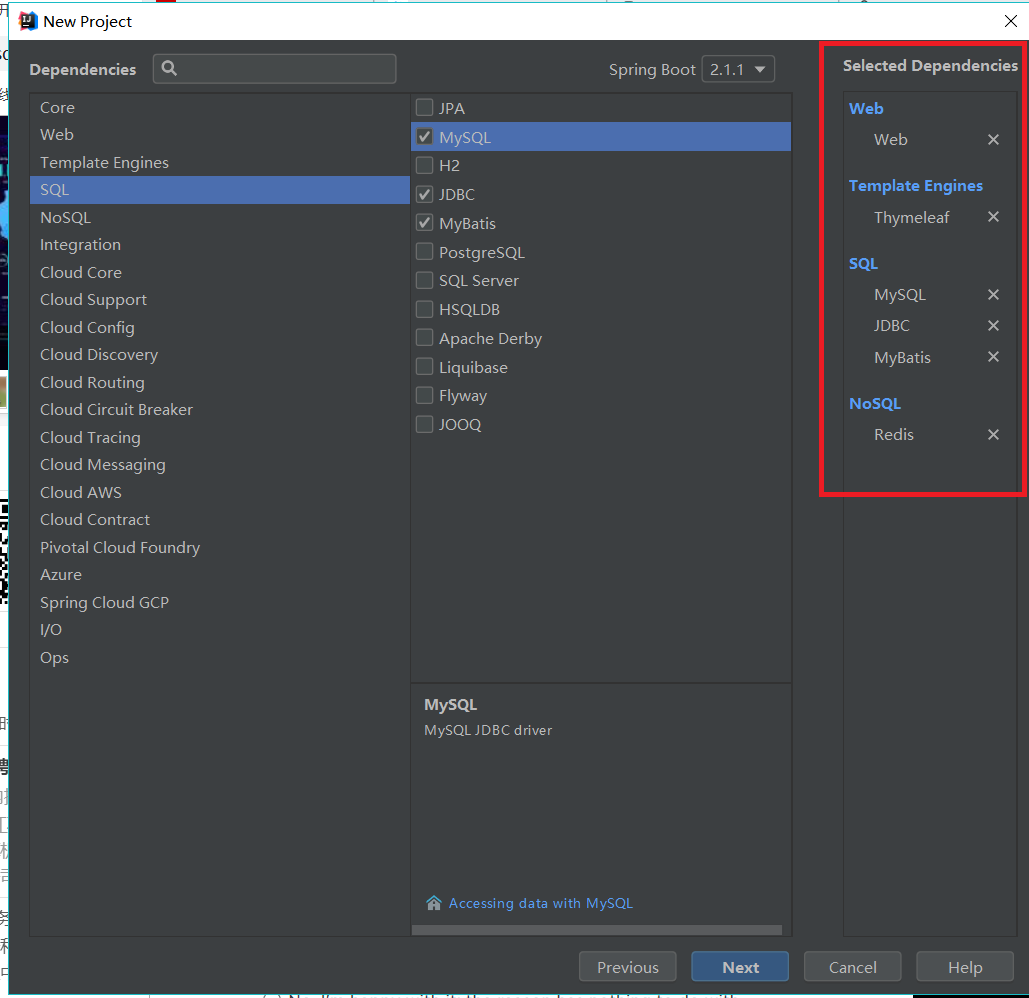Screen dimensions: 1029x998
Task: Click the home icon beside the Accessing data with MySQL link
Action: click(434, 903)
